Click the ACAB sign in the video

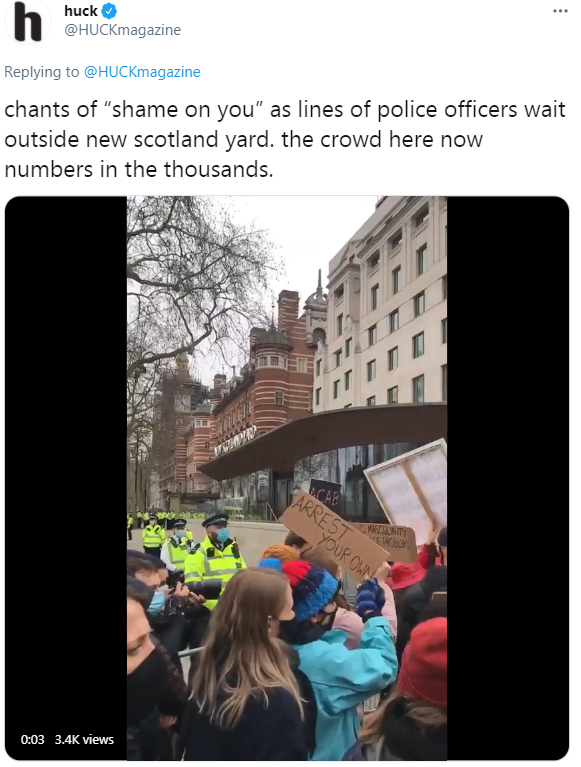pos(325,496)
